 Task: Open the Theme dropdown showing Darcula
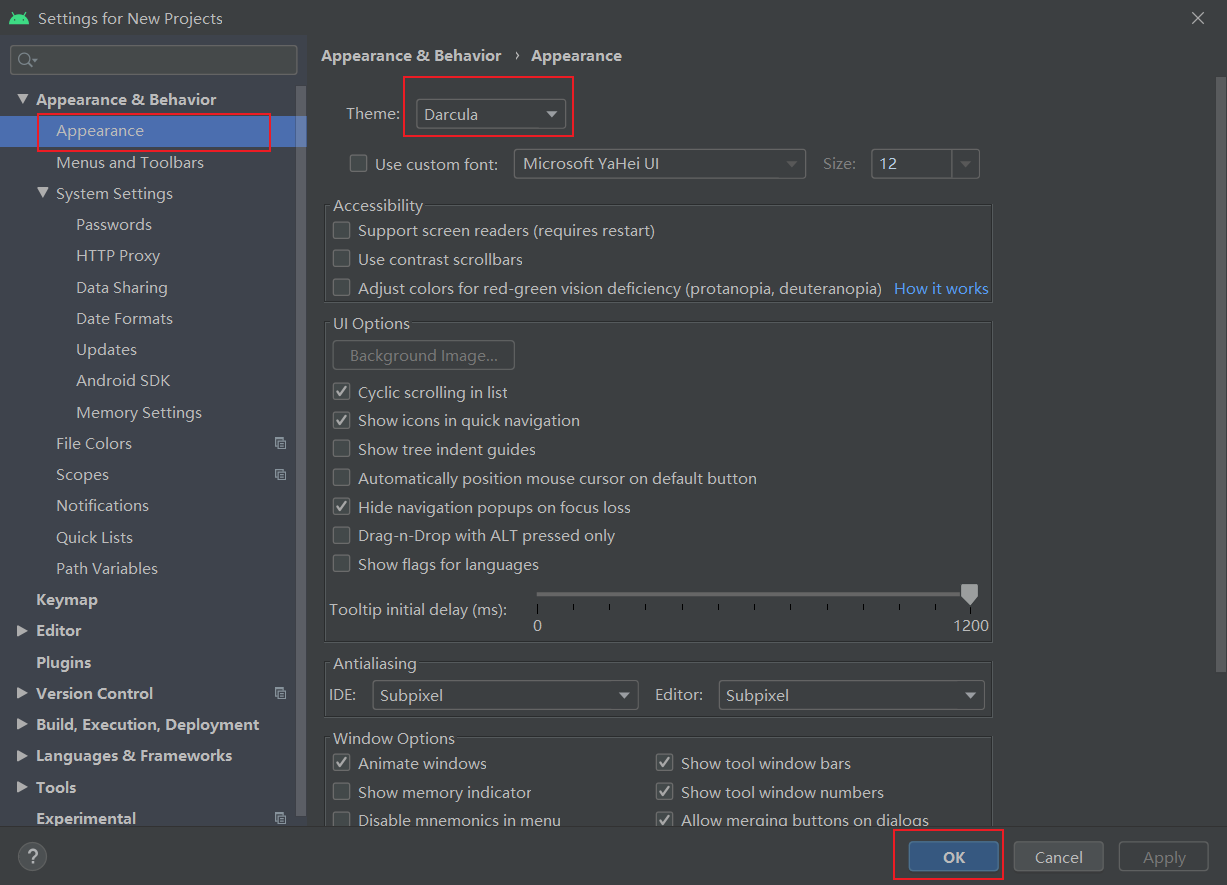pyautogui.click(x=490, y=114)
